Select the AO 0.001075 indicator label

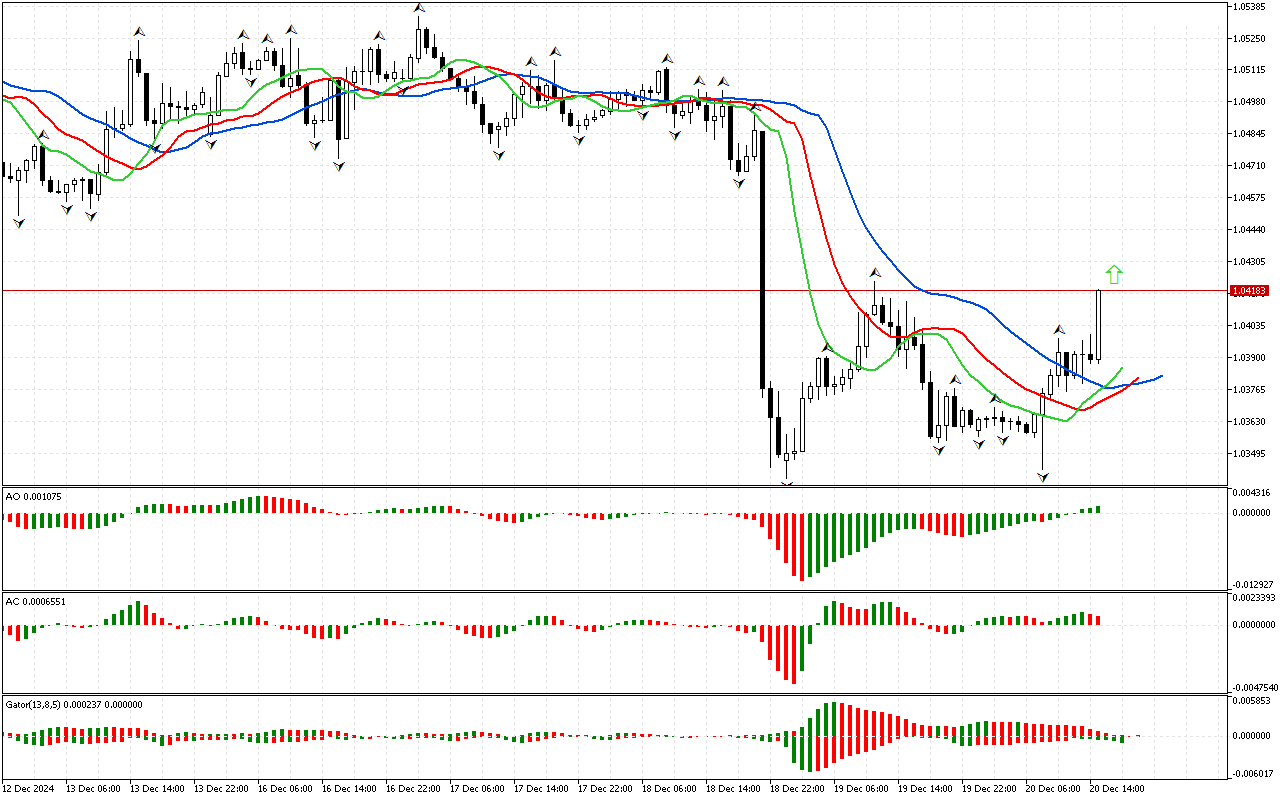point(33,496)
